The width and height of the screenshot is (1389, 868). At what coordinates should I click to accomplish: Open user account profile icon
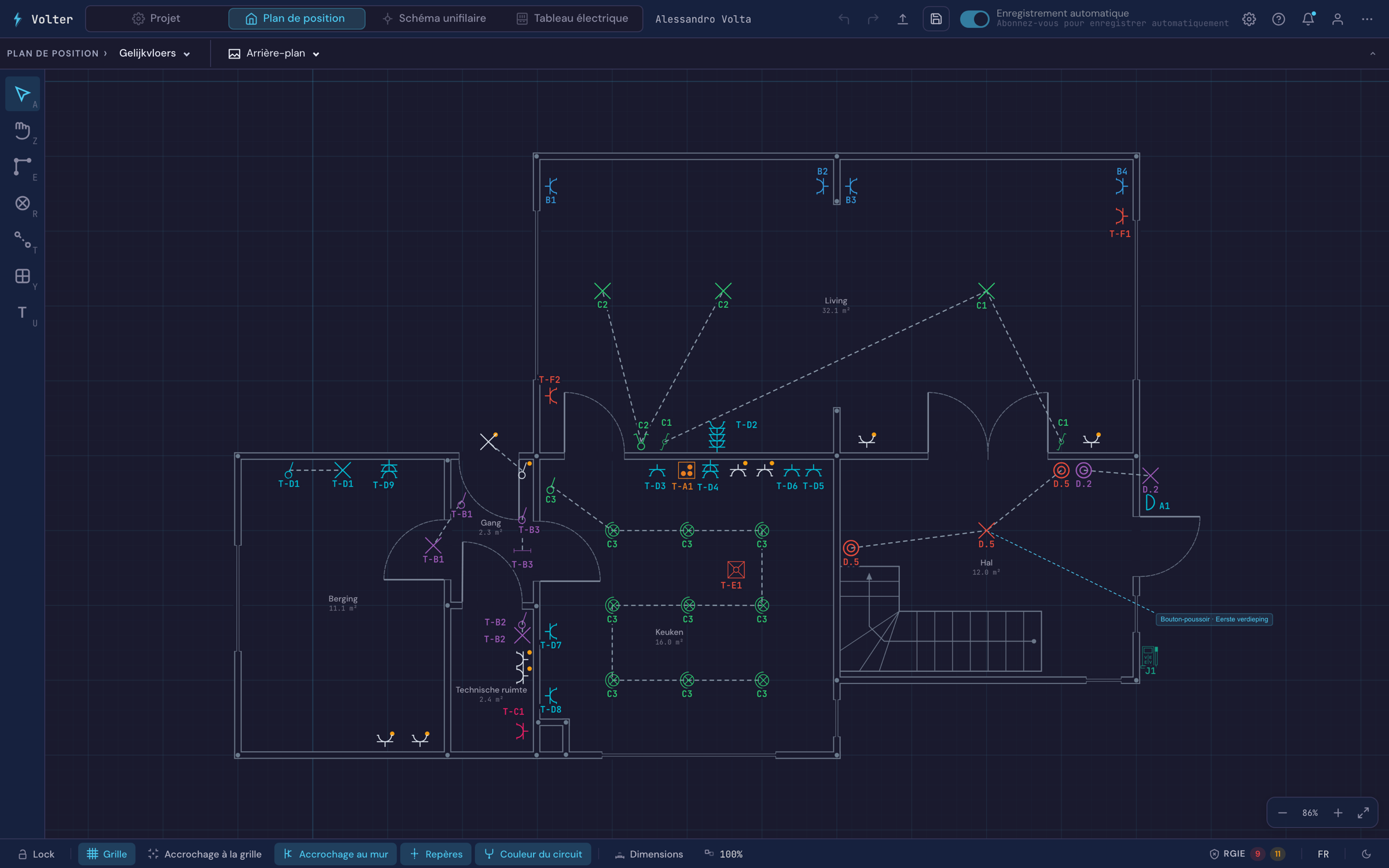coord(1337,19)
